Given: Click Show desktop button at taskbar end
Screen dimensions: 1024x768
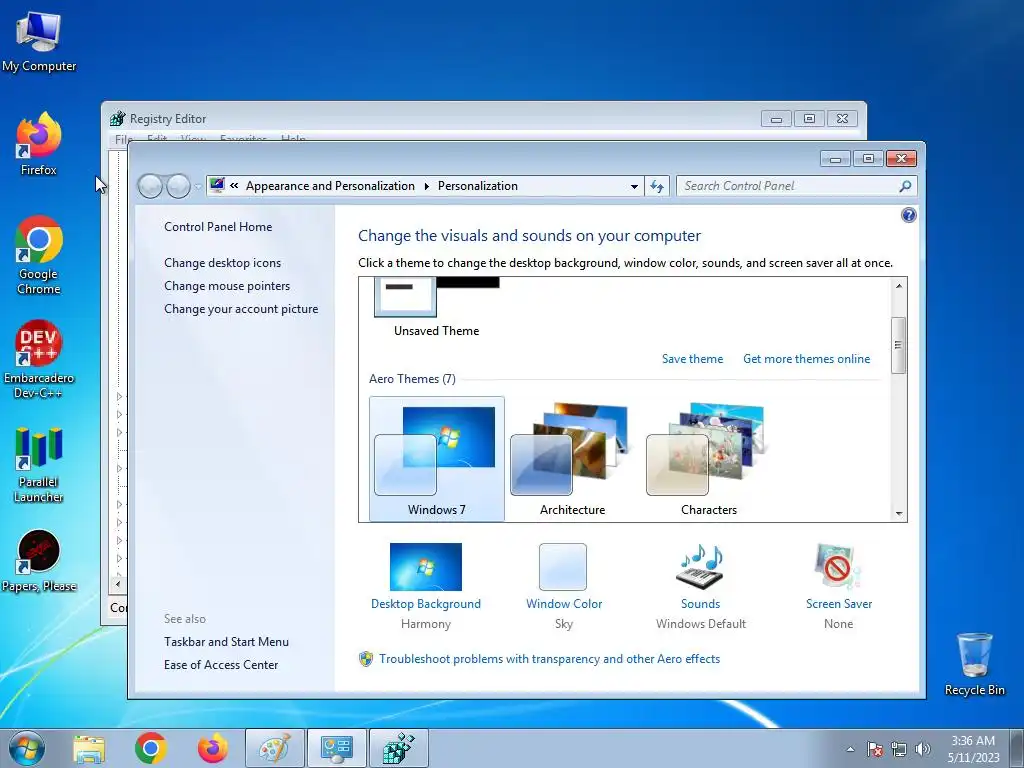Looking at the screenshot, I should pos(1018,748).
